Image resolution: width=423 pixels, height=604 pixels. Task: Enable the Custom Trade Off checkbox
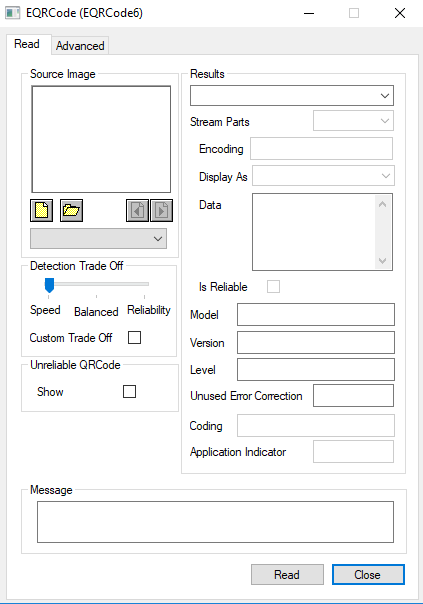[134, 337]
